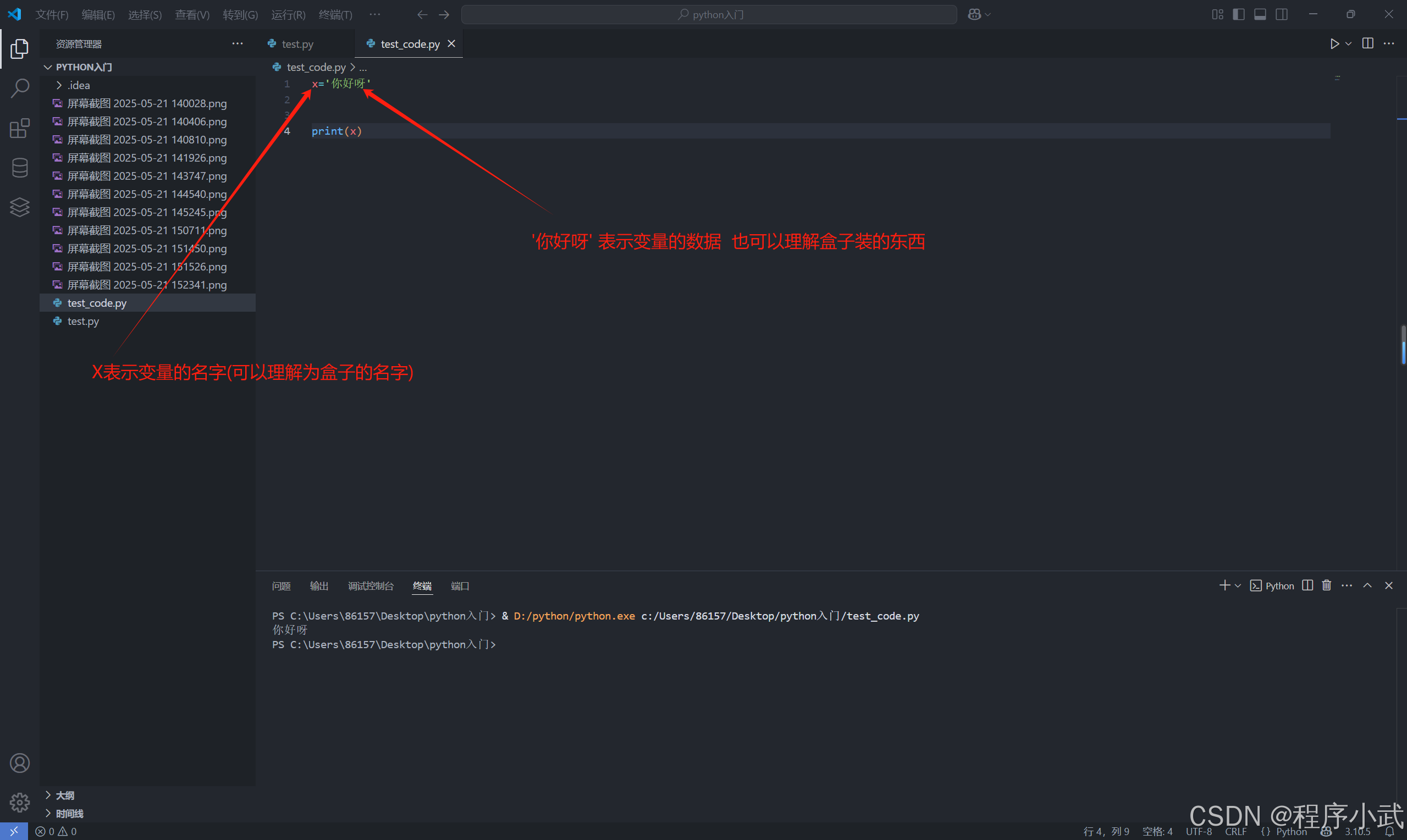Click UTF-8 encoding in status bar
The image size is (1407, 840).
(1199, 832)
